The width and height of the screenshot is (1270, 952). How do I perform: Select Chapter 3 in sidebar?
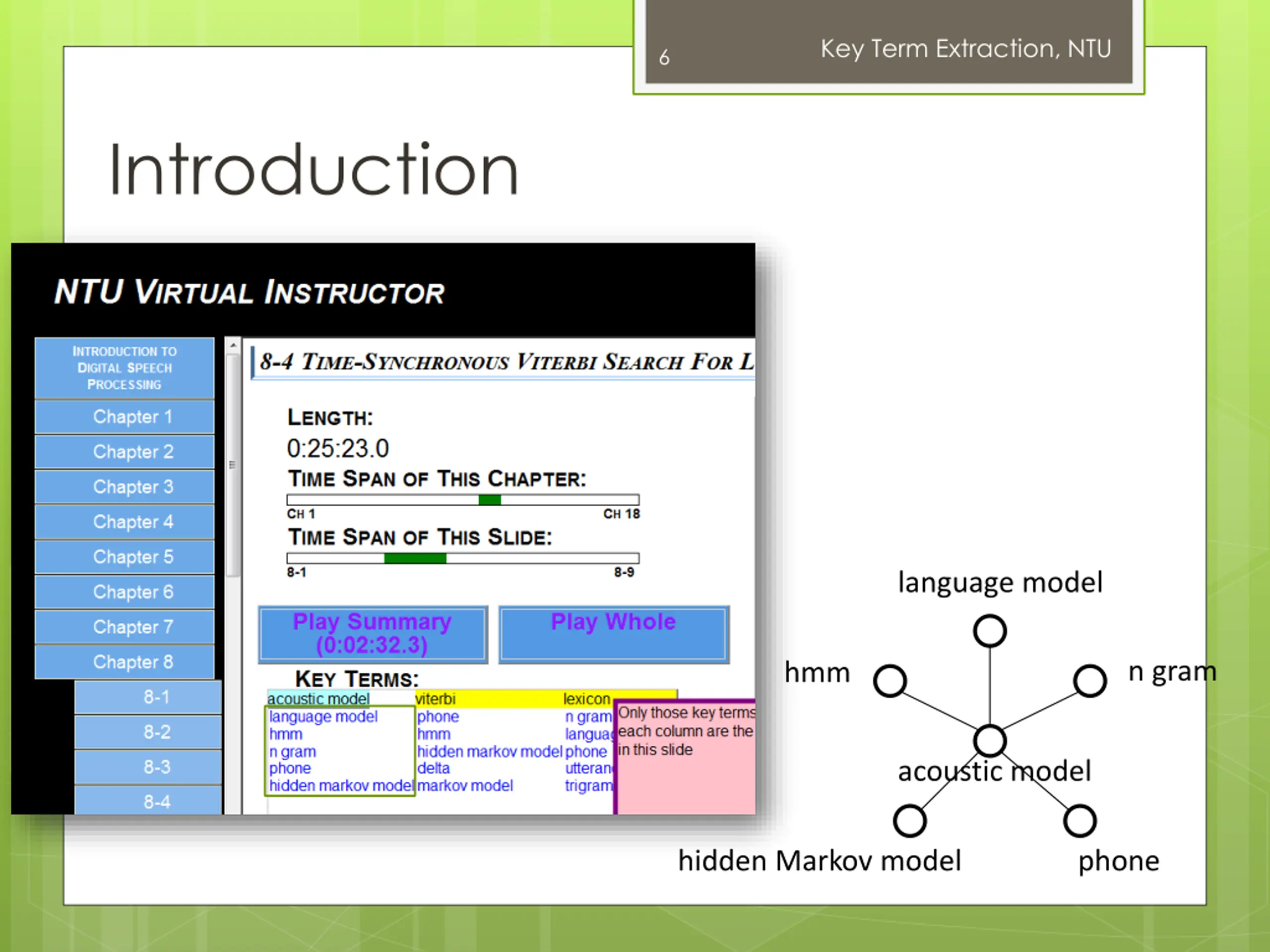[x=125, y=486]
